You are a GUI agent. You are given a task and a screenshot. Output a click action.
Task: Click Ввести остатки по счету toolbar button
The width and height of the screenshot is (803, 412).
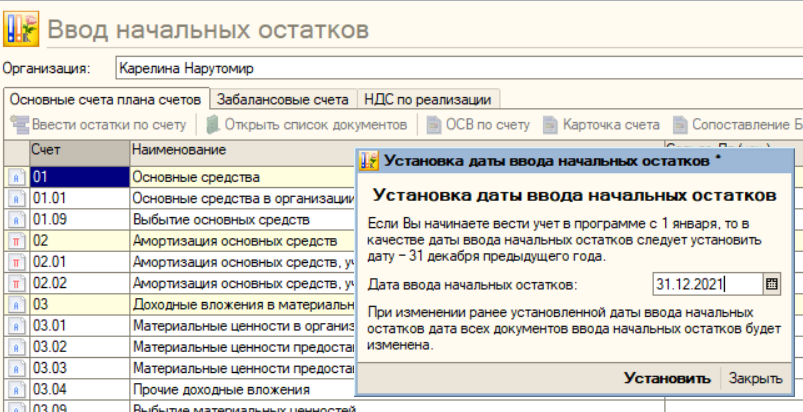pos(98,124)
